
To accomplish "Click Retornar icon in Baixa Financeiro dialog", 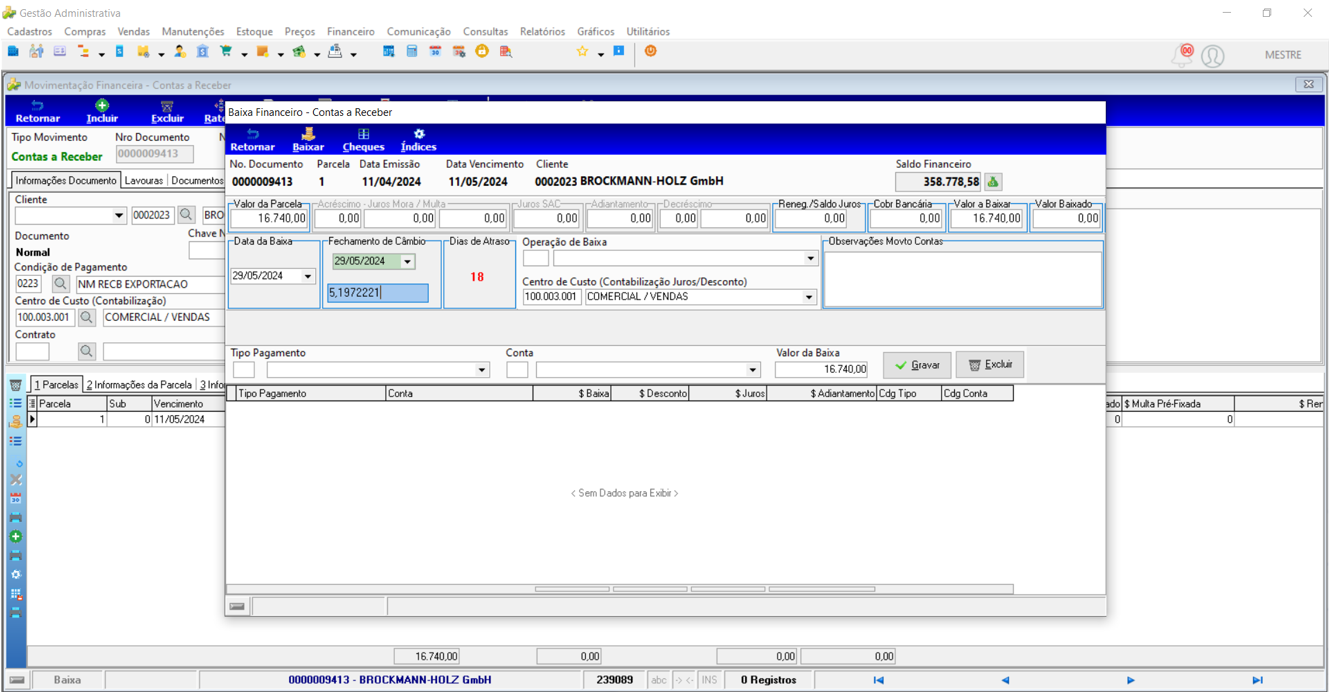I will pos(252,134).
